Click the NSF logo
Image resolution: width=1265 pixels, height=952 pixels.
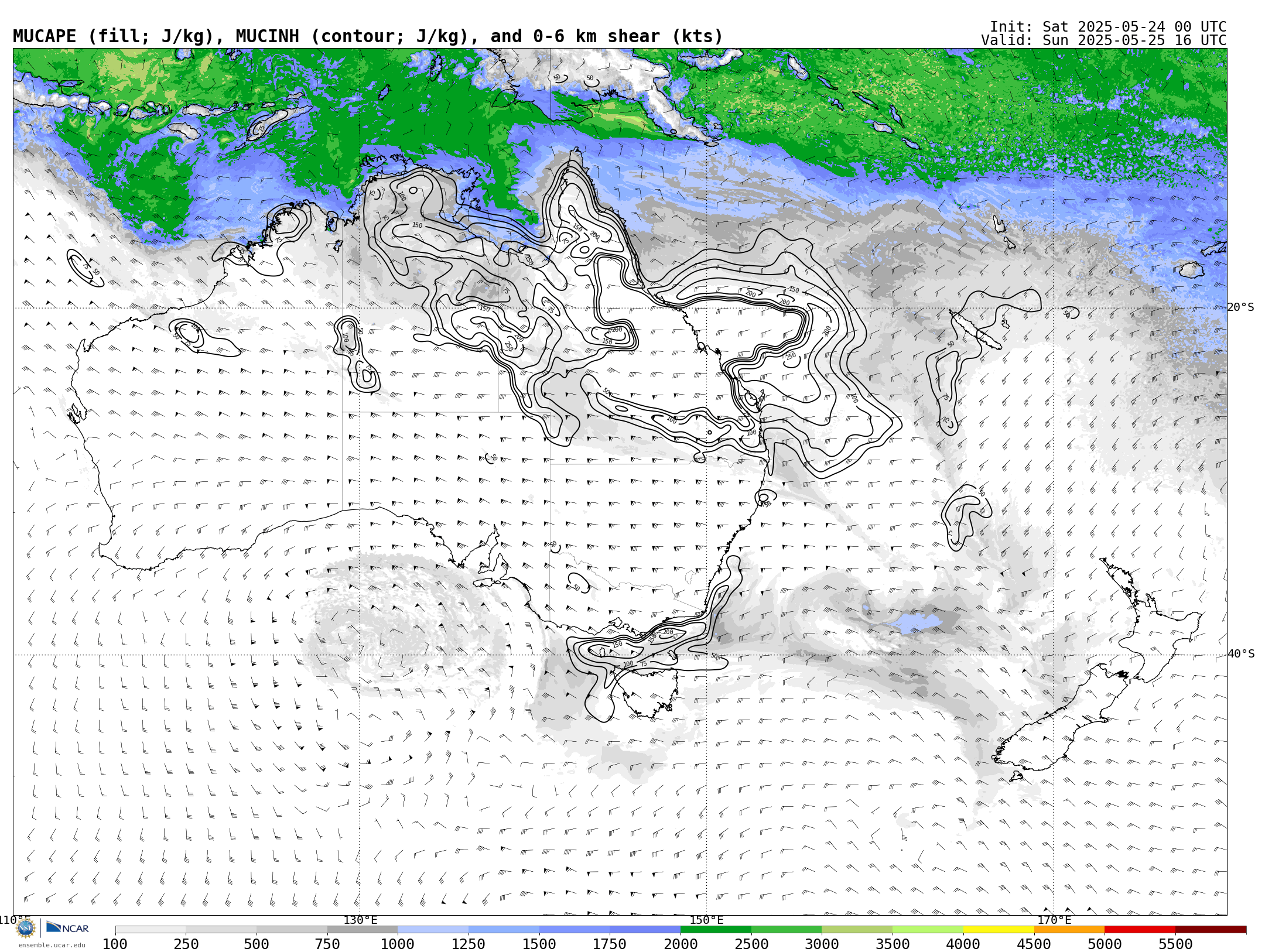(x=26, y=928)
